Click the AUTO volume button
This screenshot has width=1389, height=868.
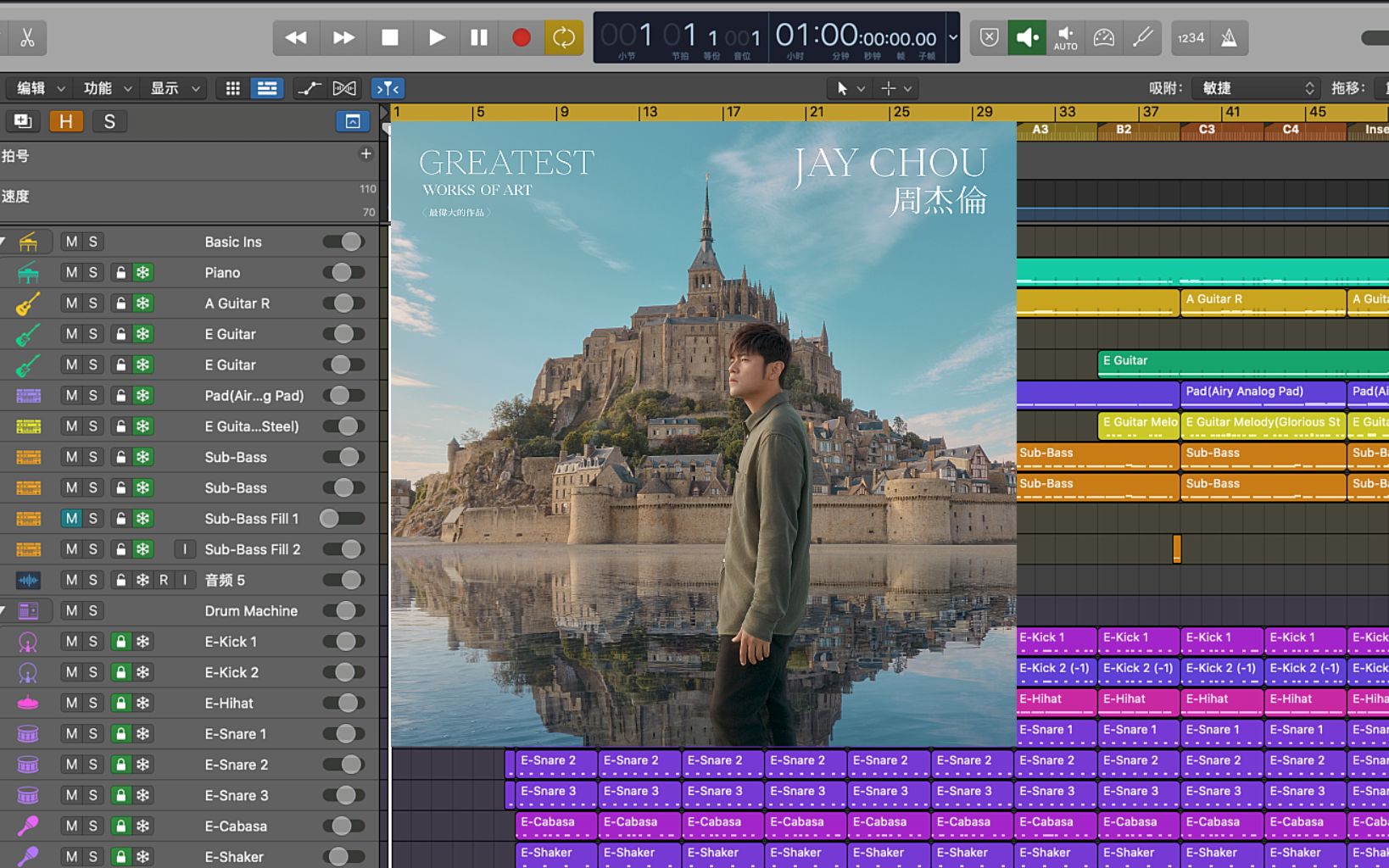point(1065,38)
